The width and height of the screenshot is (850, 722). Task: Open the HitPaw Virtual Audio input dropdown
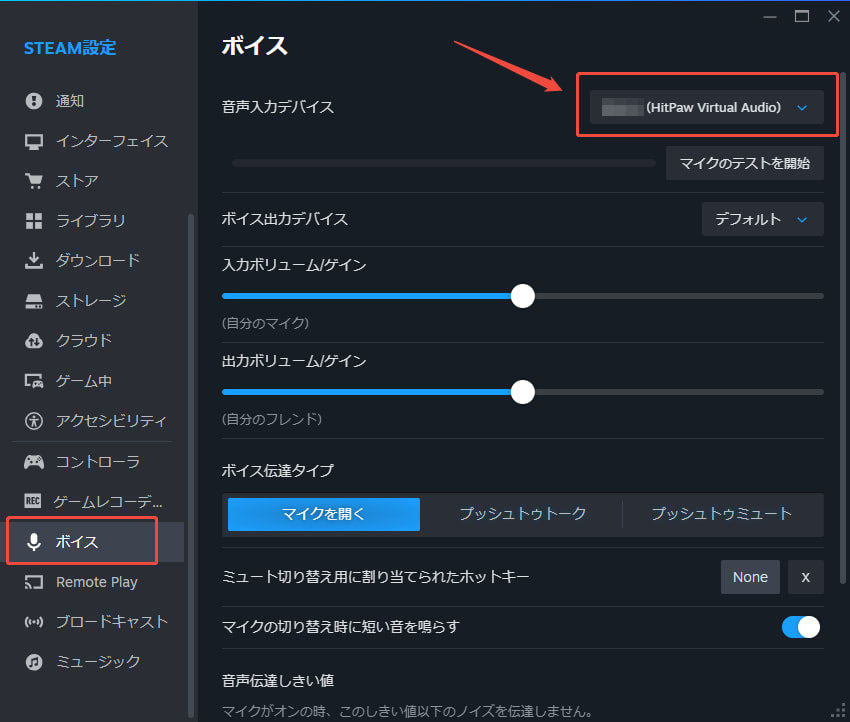click(x=706, y=107)
